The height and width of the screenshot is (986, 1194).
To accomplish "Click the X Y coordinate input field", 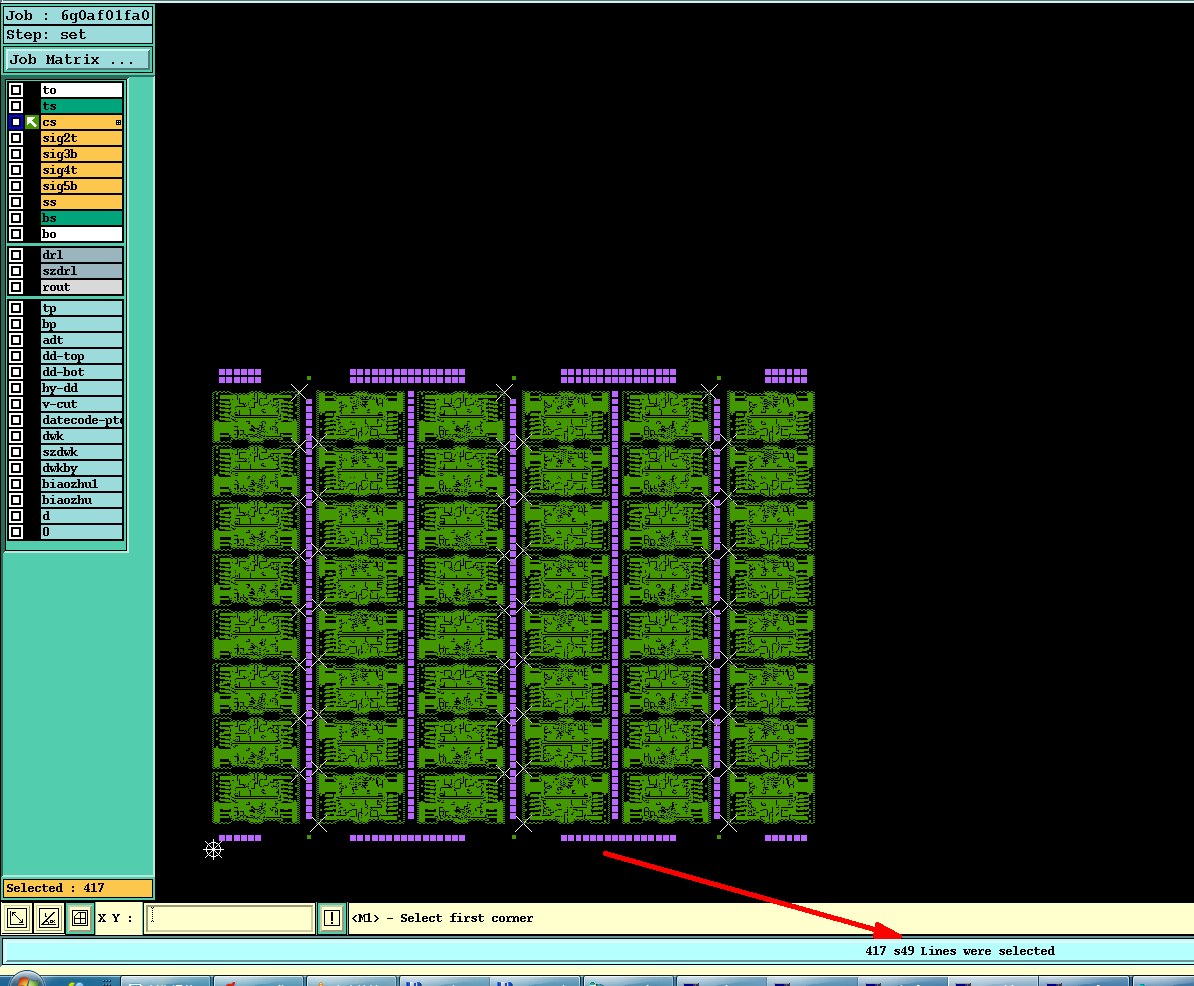I will pyautogui.click(x=229, y=917).
